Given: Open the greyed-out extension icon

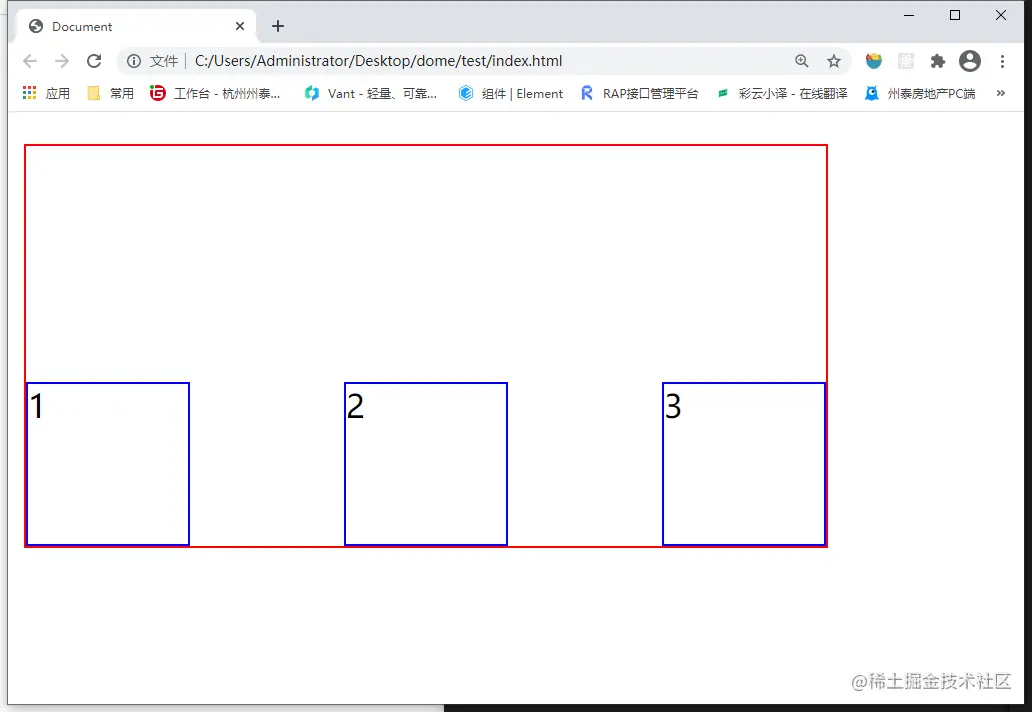Looking at the screenshot, I should [906, 61].
